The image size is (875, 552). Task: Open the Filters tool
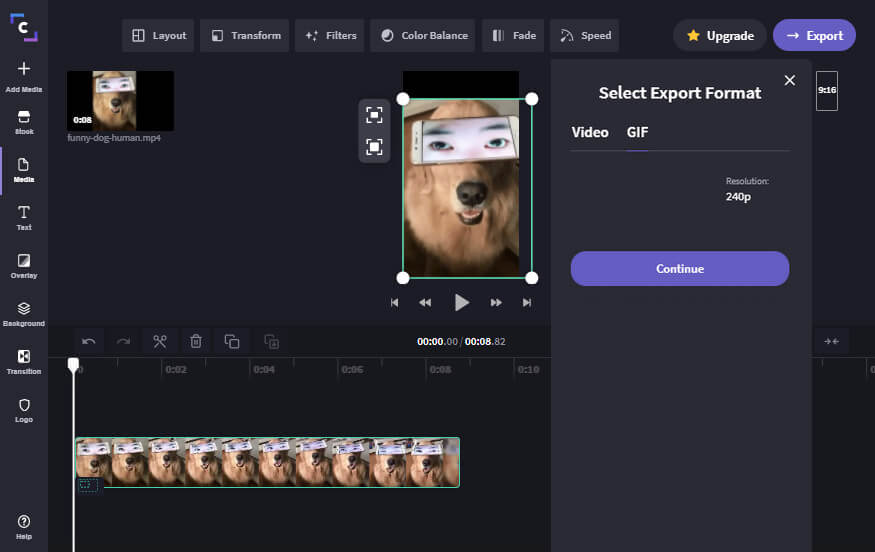pyautogui.click(x=330, y=35)
